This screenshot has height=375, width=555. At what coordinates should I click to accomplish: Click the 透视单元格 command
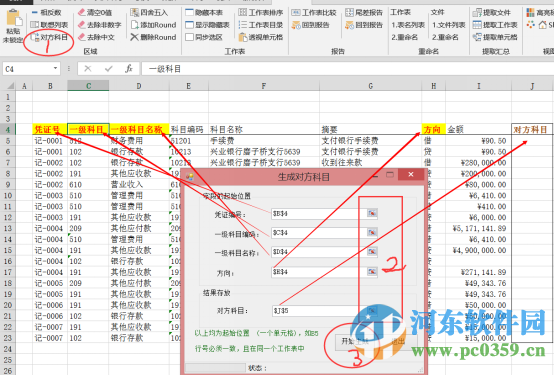261,37
